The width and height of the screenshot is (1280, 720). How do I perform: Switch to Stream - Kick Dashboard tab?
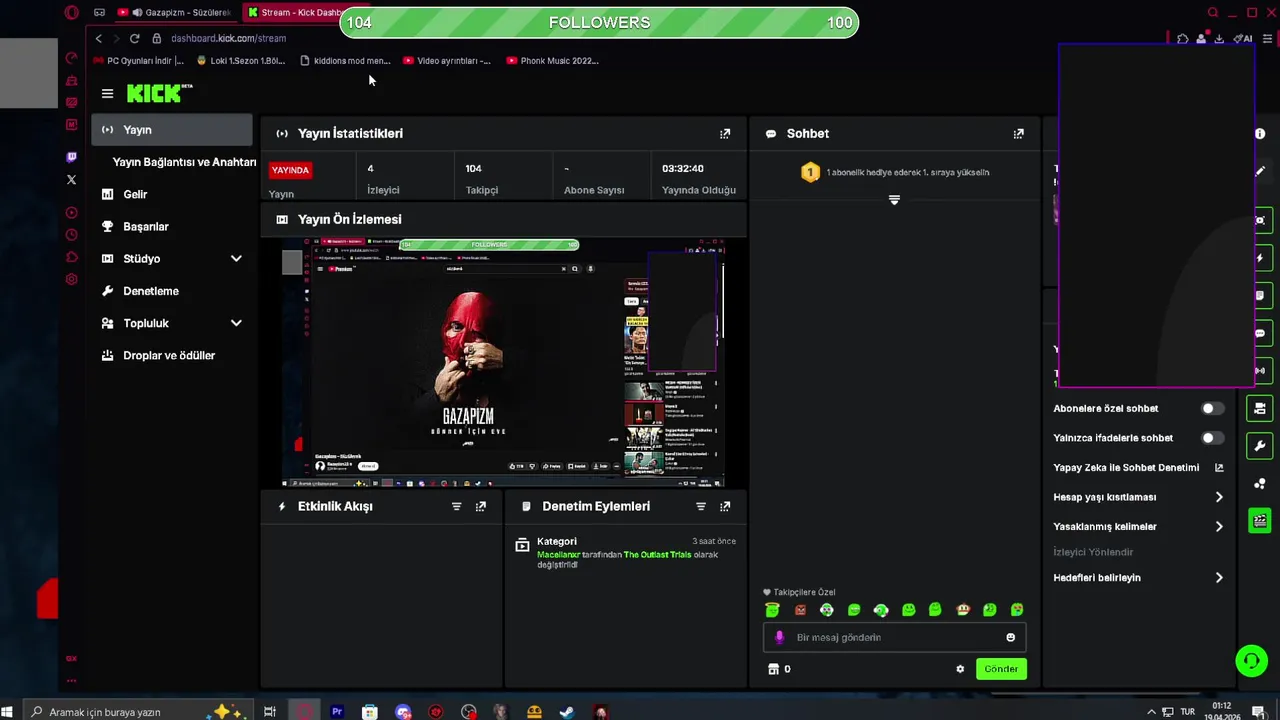click(295, 13)
